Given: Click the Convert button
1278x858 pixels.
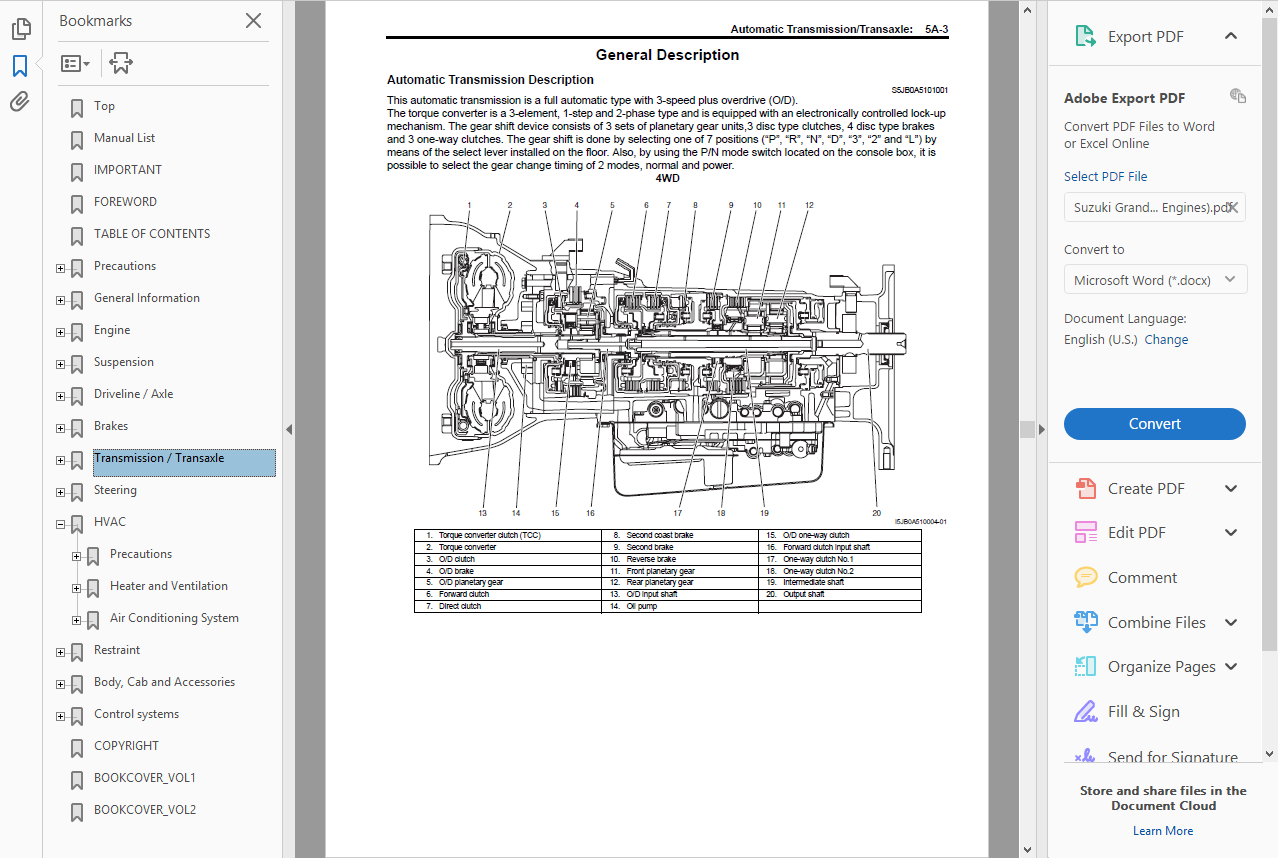Looking at the screenshot, I should click(1154, 423).
